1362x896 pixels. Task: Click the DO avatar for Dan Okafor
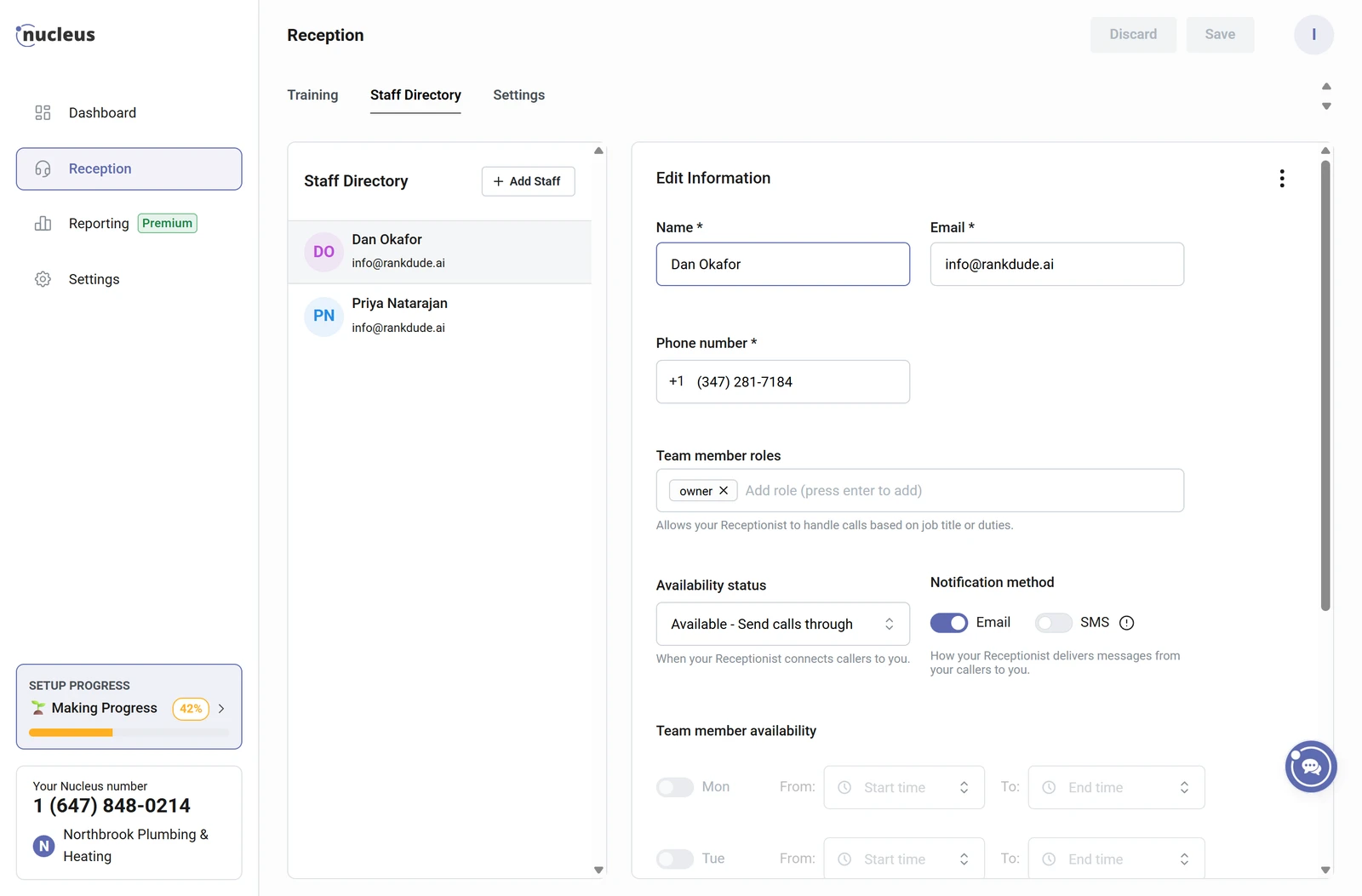tap(323, 252)
